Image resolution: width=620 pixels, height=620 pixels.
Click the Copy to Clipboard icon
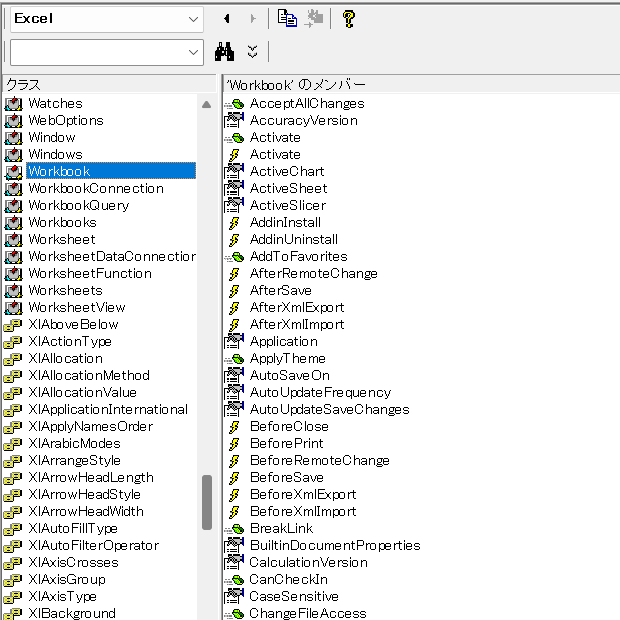tap(287, 19)
